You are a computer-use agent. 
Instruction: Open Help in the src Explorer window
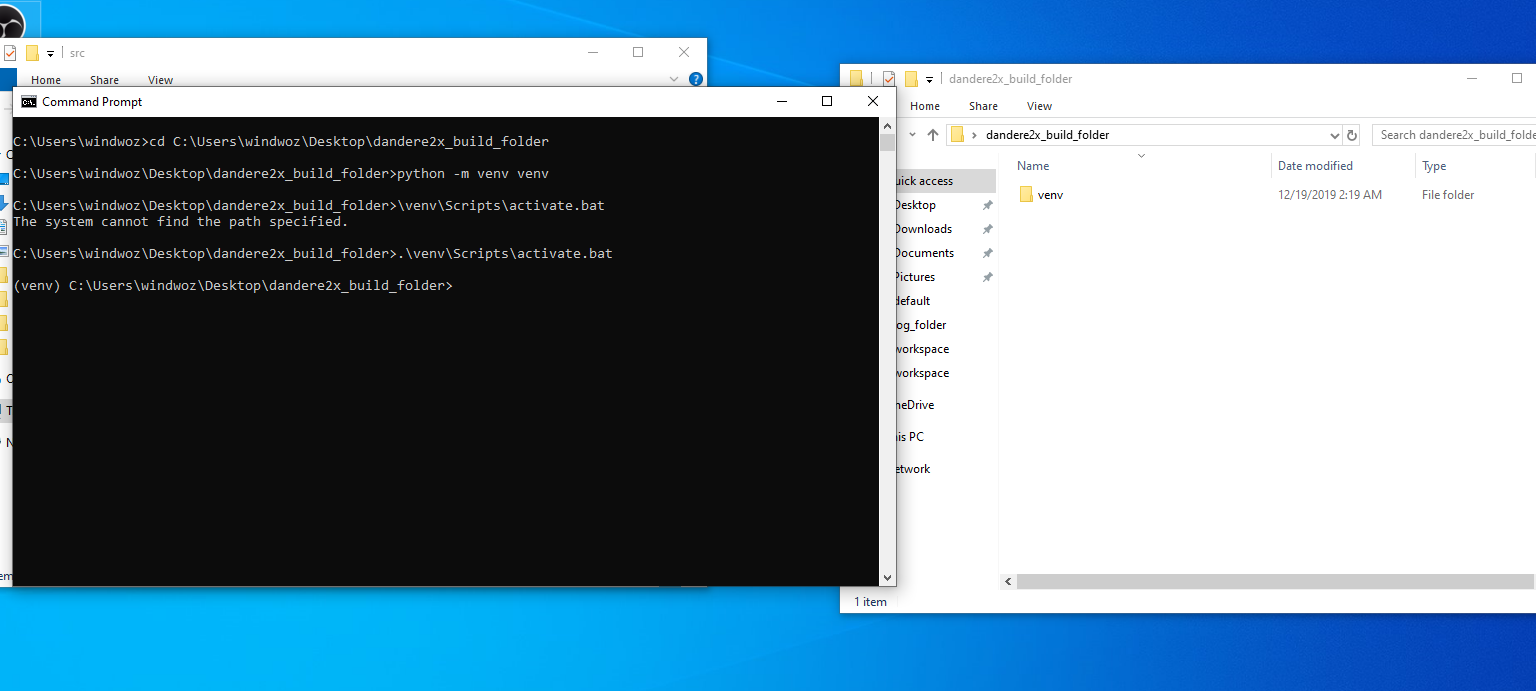coord(695,80)
